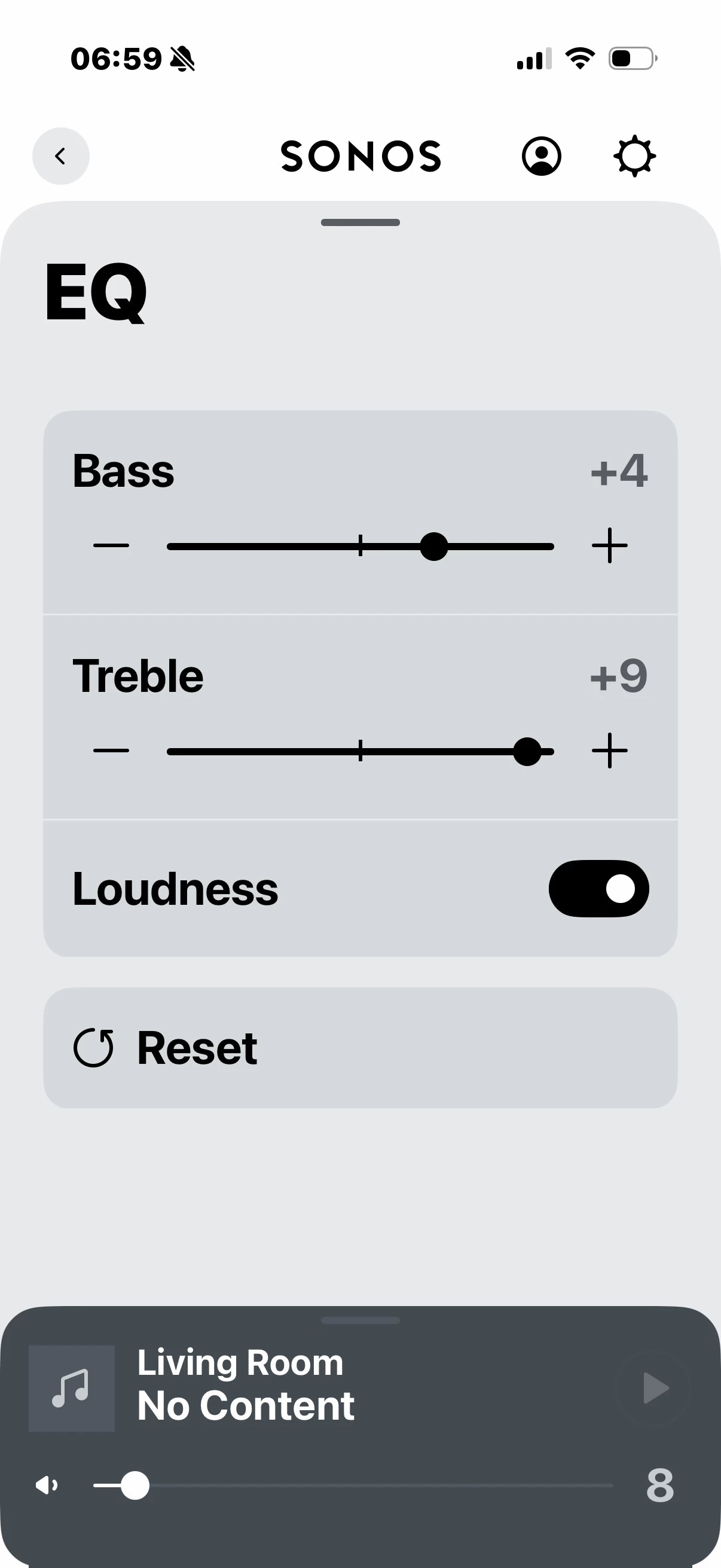
Task: Tap the back chevron button
Action: point(60,156)
